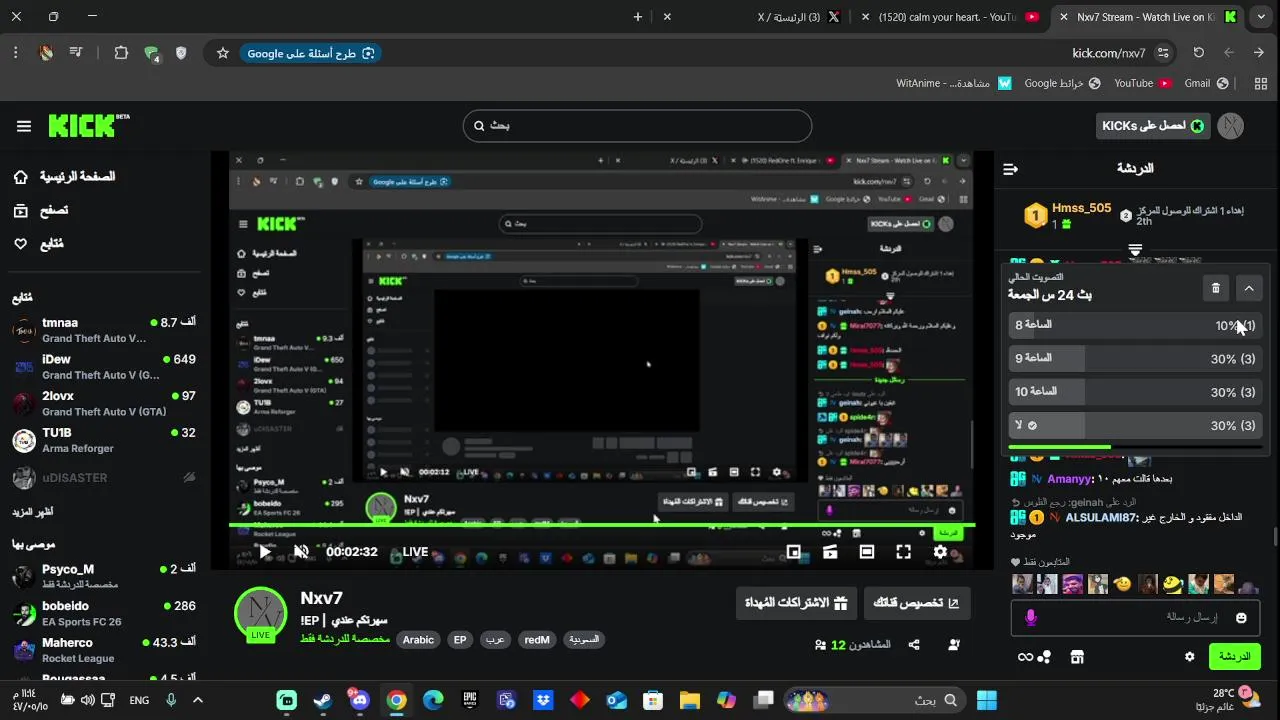Click Gifted subscriptions button
This screenshot has height=720, width=1280.
(796, 603)
